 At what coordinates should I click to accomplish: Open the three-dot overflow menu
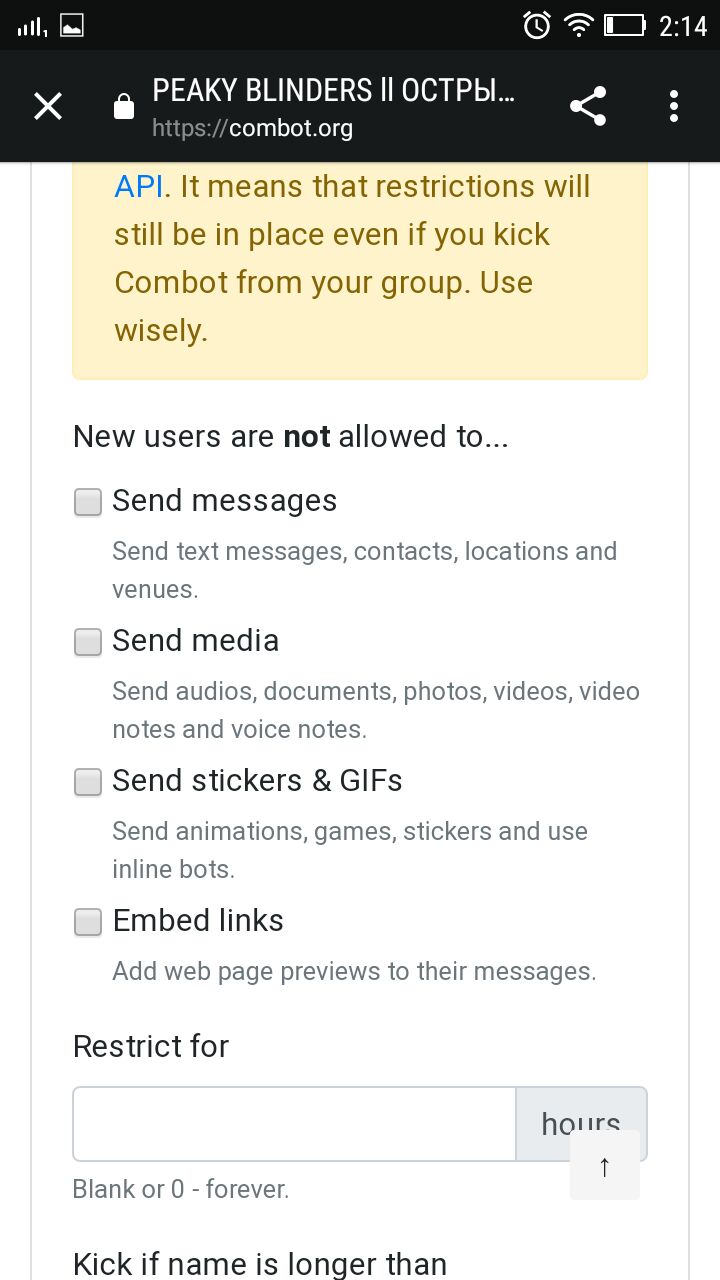(x=674, y=106)
